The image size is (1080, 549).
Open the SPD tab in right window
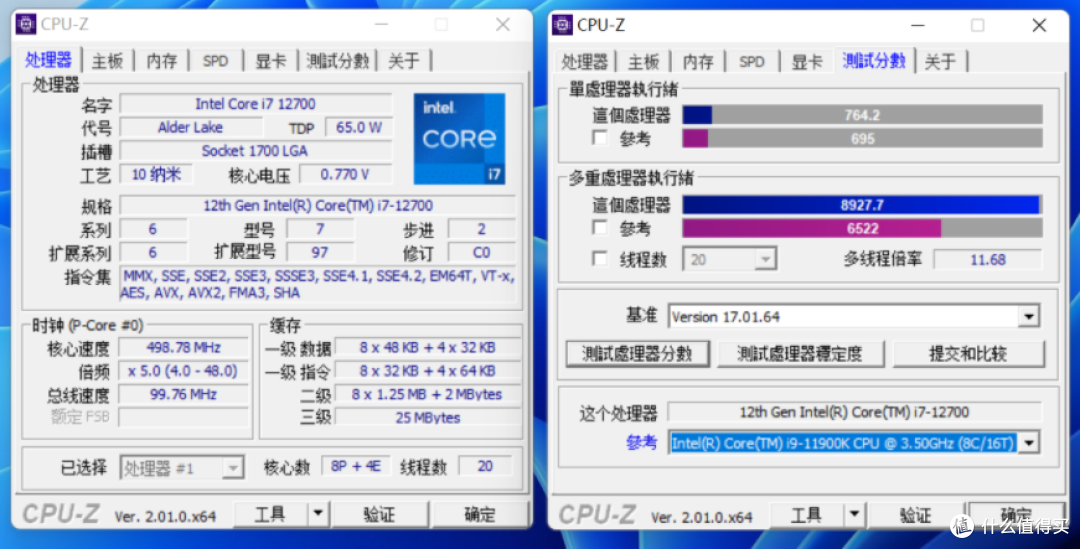point(751,61)
